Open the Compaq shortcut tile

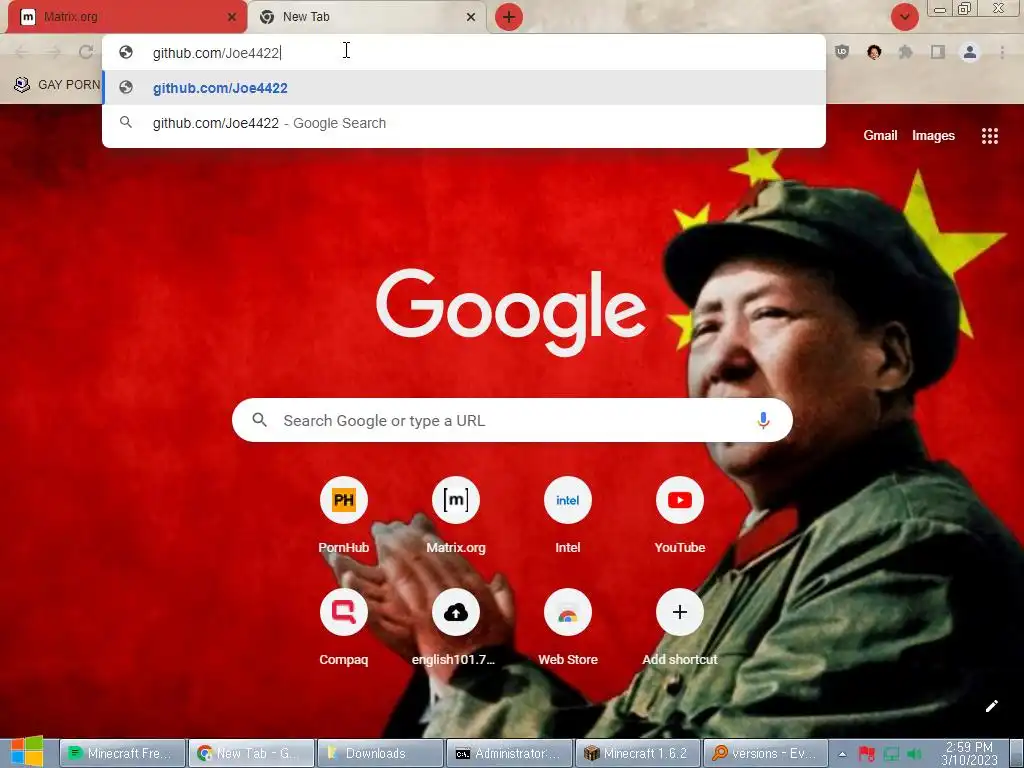tap(344, 627)
